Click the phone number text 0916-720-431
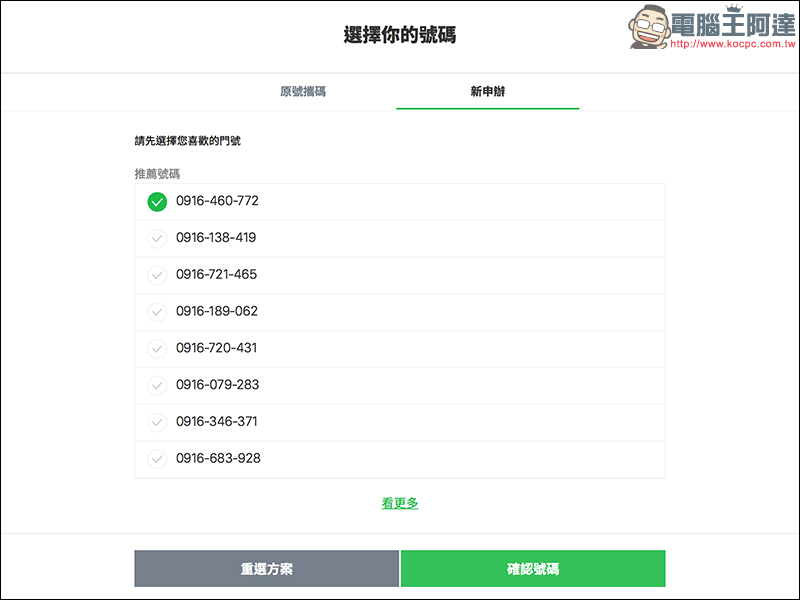The height and width of the screenshot is (600, 800). pos(216,348)
